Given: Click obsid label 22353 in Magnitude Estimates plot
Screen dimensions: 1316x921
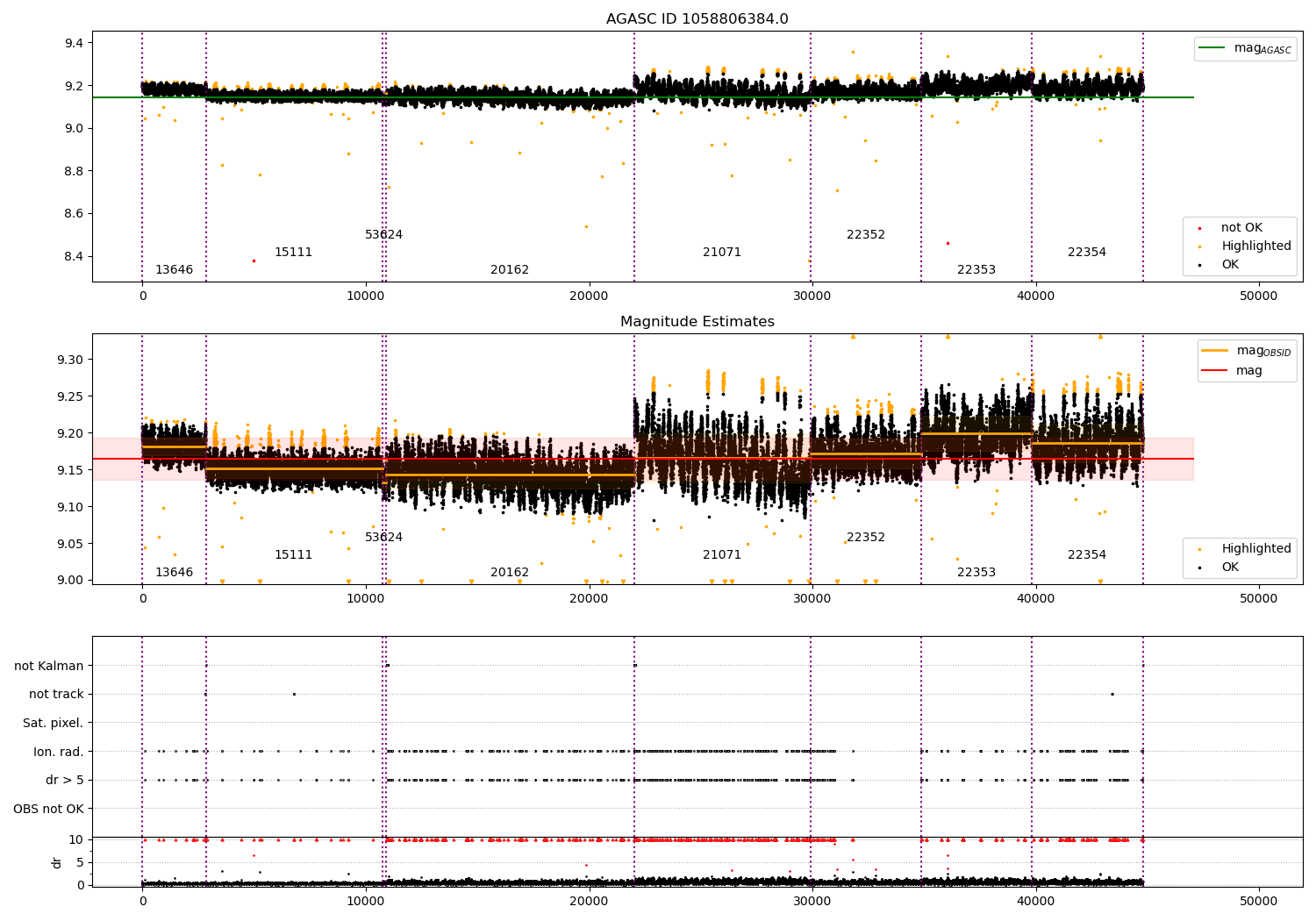Looking at the screenshot, I should click(976, 573).
